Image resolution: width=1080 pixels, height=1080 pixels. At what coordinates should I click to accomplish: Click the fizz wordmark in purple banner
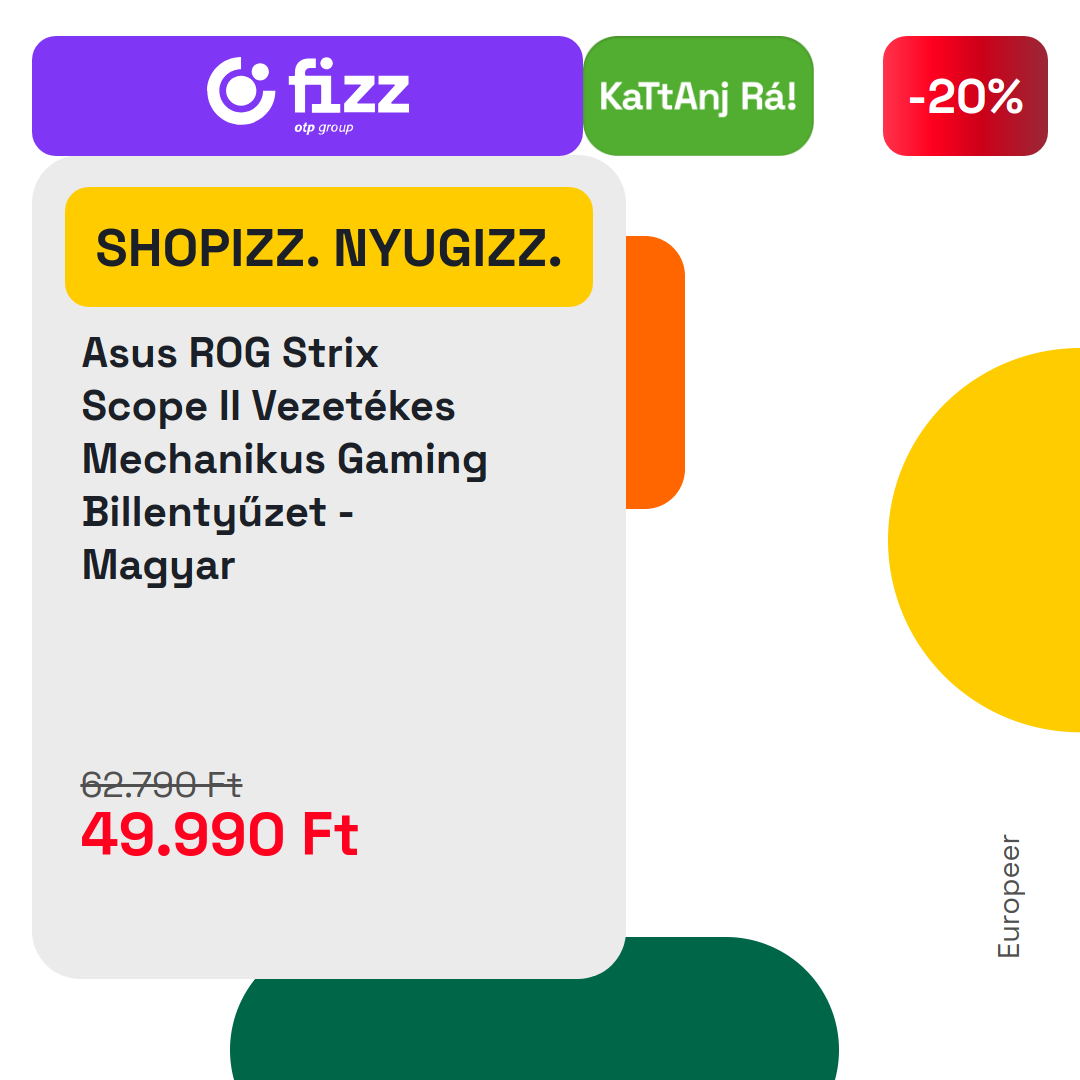[349, 86]
